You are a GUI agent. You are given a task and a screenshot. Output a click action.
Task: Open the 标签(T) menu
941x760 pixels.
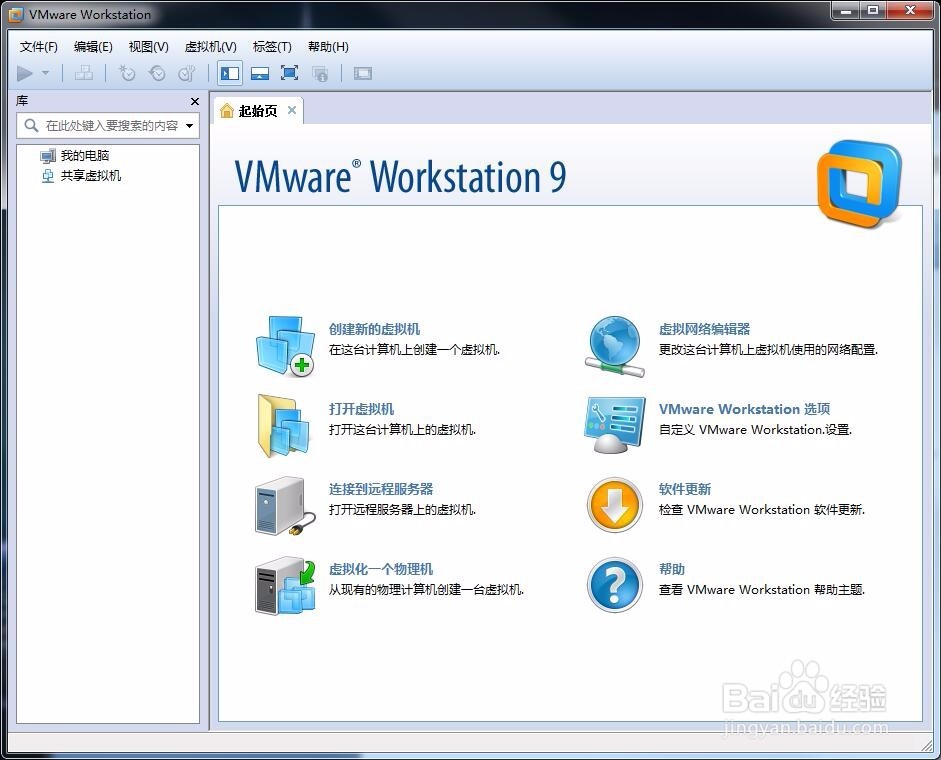(x=272, y=47)
